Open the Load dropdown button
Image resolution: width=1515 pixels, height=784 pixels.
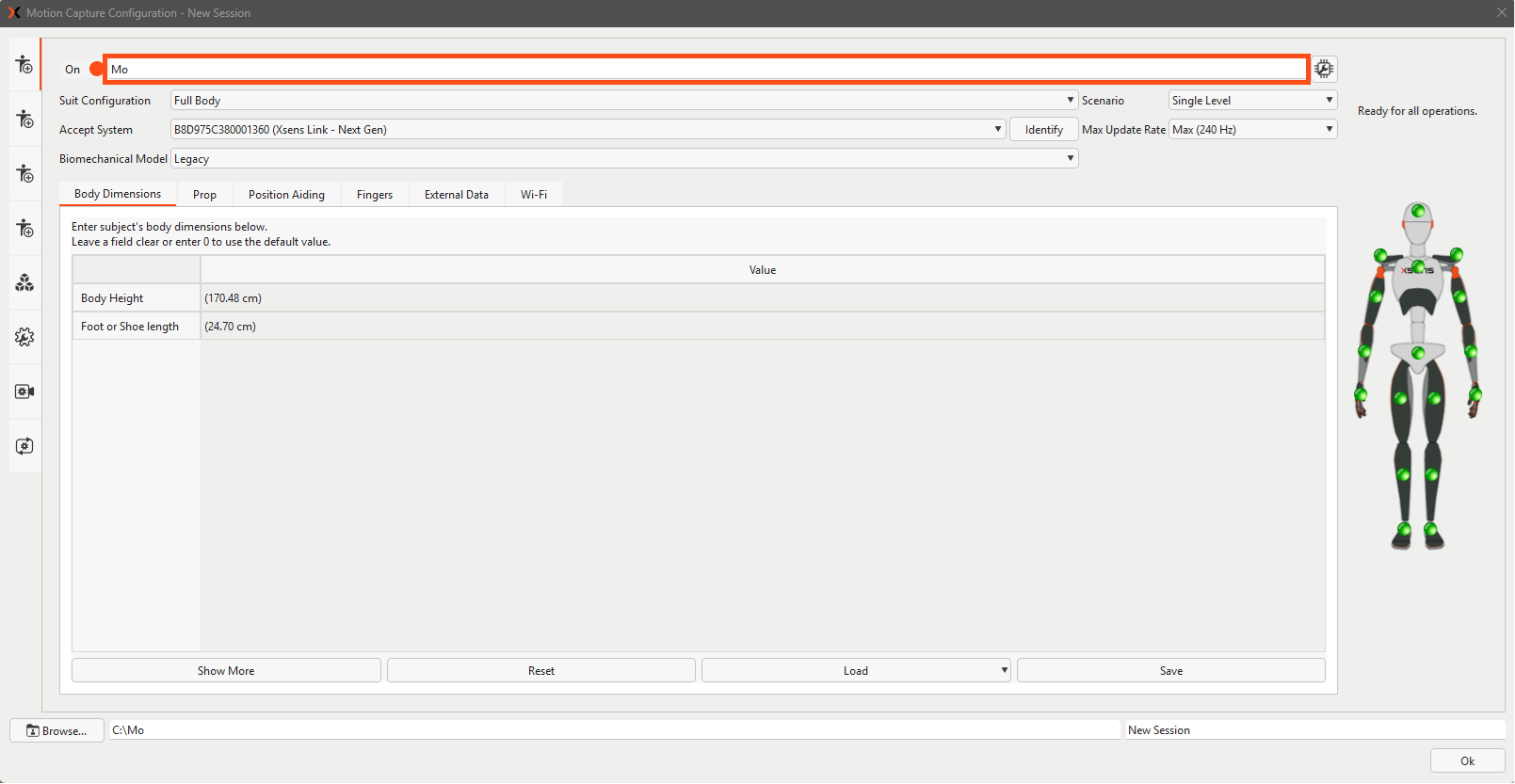[x=856, y=671]
